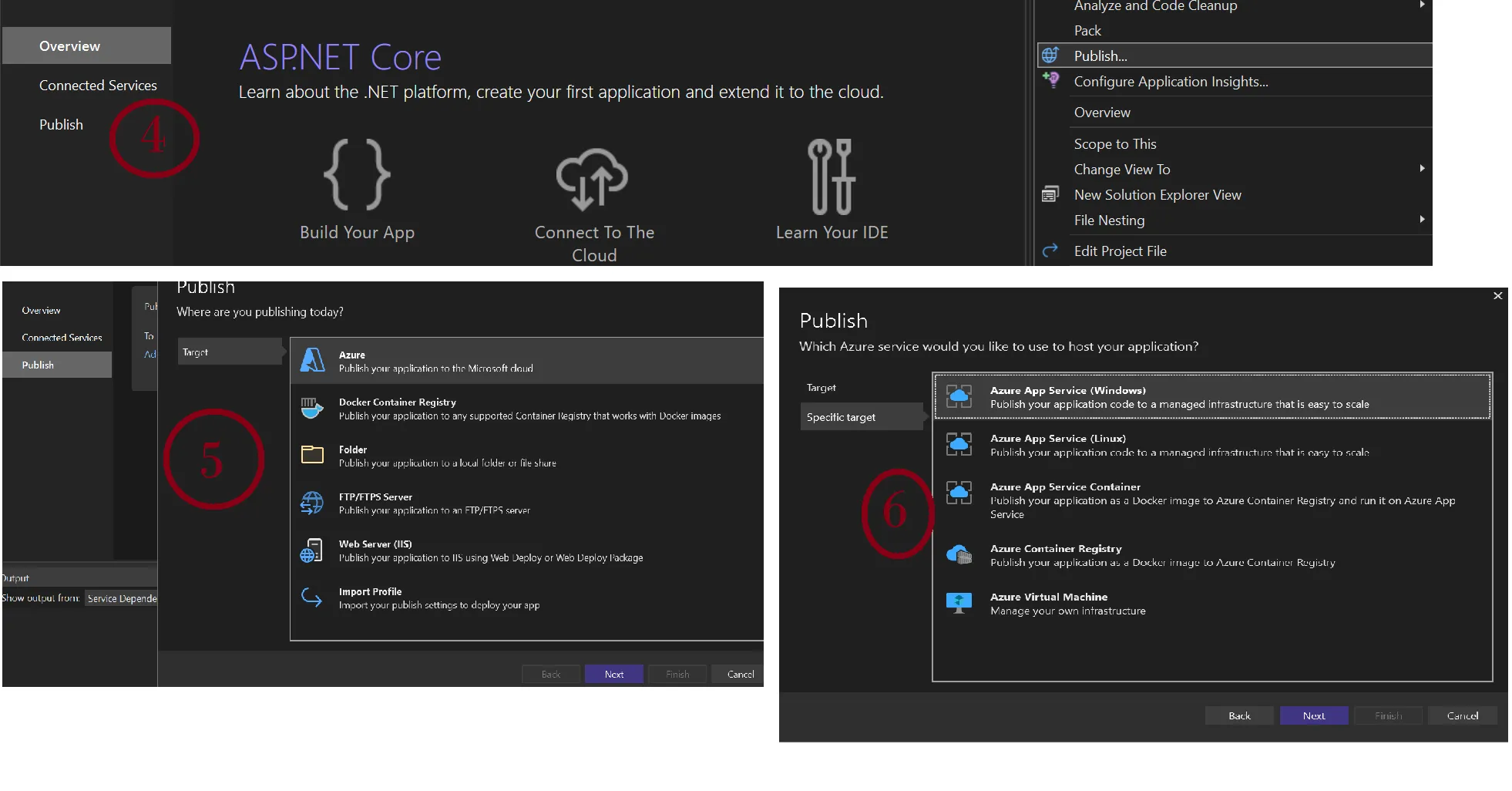This screenshot has width=1512, height=791.
Task: Click the New Solution Explorer View icon
Action: pyautogui.click(x=1050, y=194)
